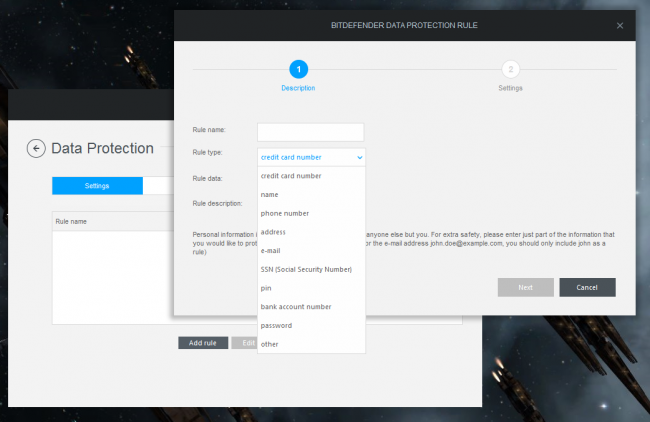Choose 'credit card number' from the list

click(x=311, y=176)
